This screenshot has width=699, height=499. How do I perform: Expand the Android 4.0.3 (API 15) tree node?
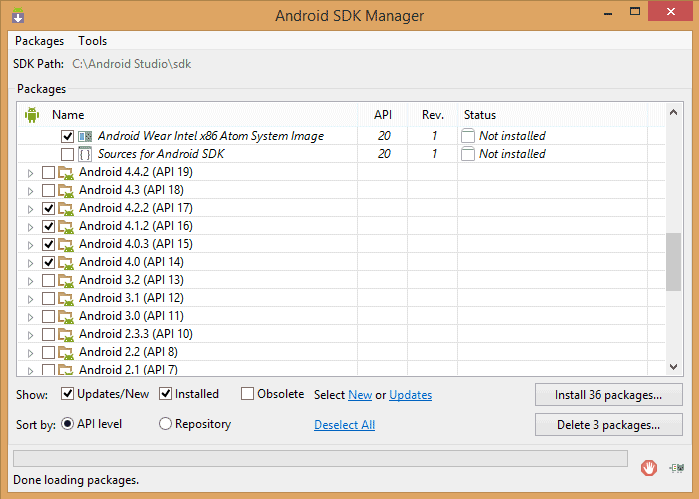point(30,245)
